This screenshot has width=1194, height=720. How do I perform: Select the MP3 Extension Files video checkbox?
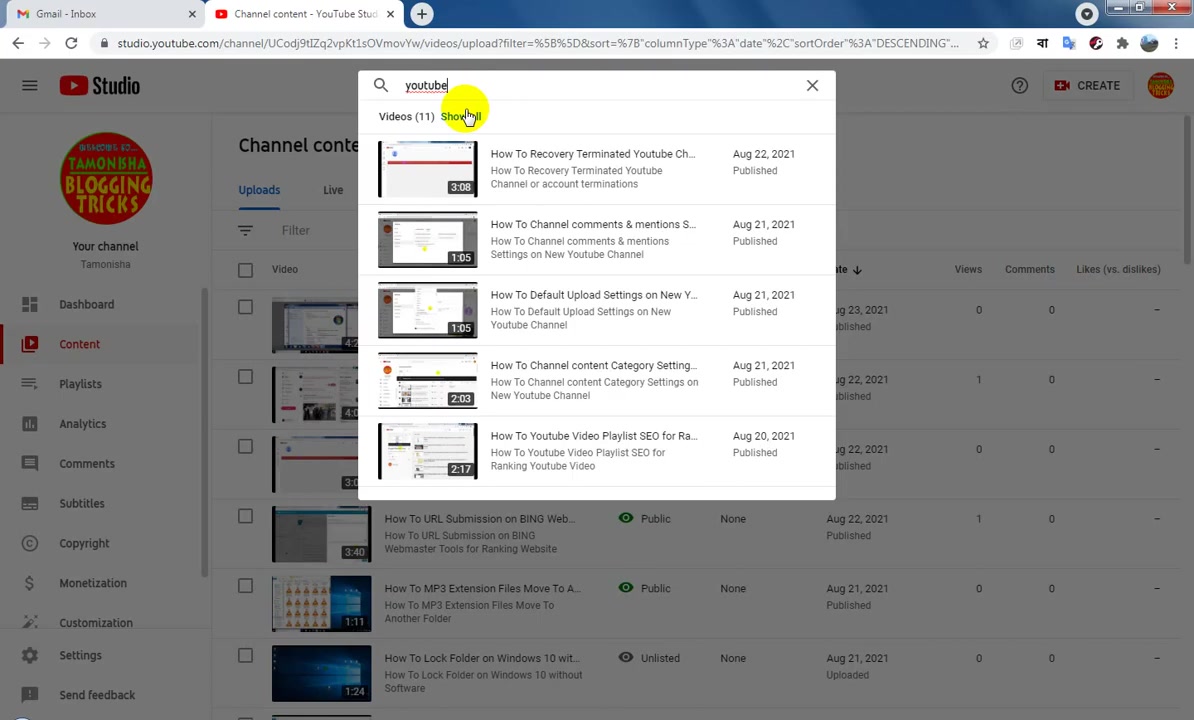click(245, 586)
